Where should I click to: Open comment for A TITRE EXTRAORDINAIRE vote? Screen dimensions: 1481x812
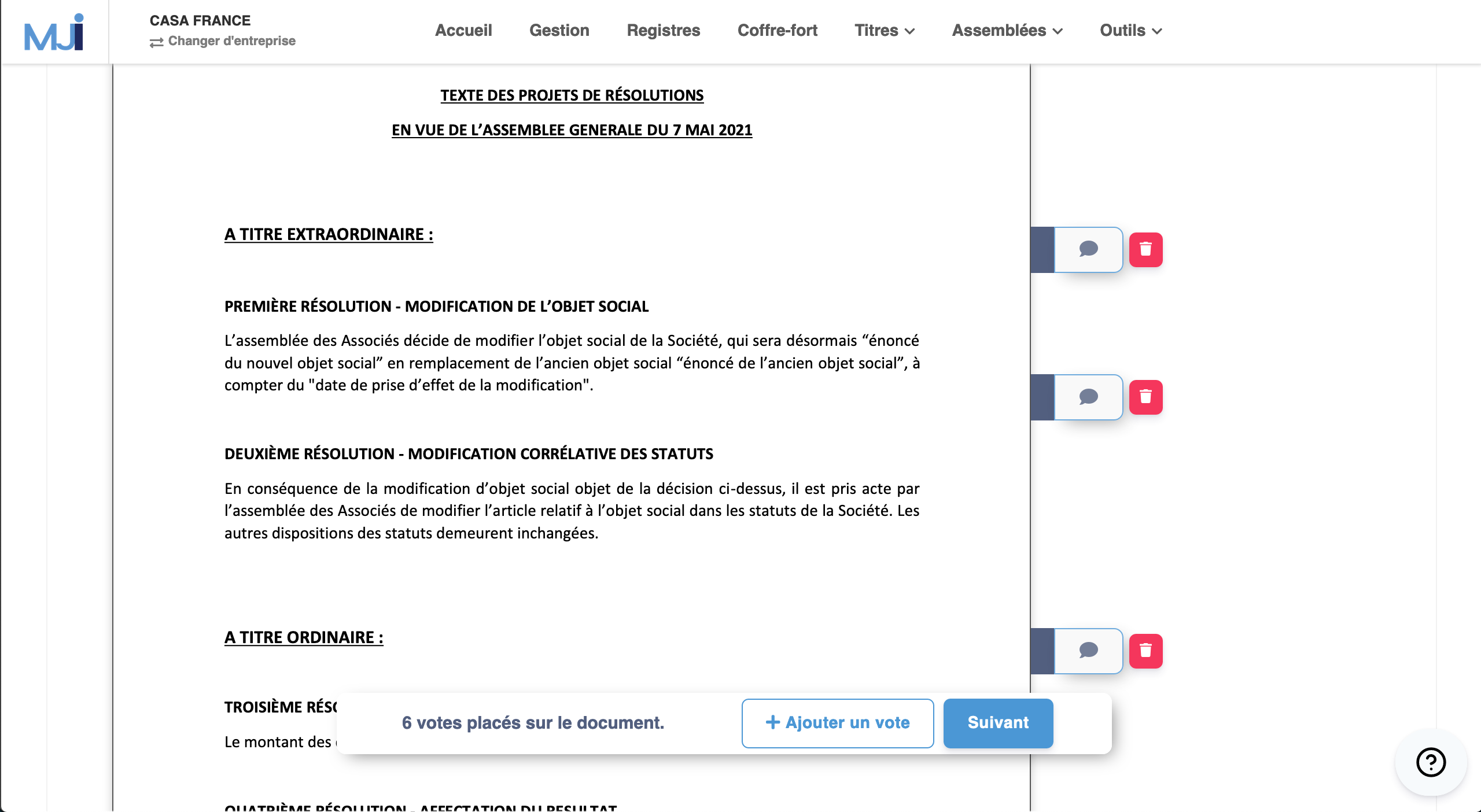click(x=1088, y=249)
